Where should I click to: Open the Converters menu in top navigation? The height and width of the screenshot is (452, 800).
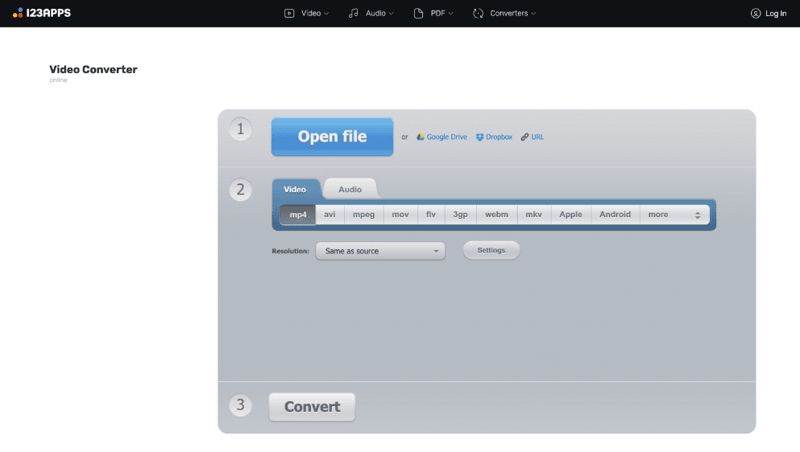(505, 13)
